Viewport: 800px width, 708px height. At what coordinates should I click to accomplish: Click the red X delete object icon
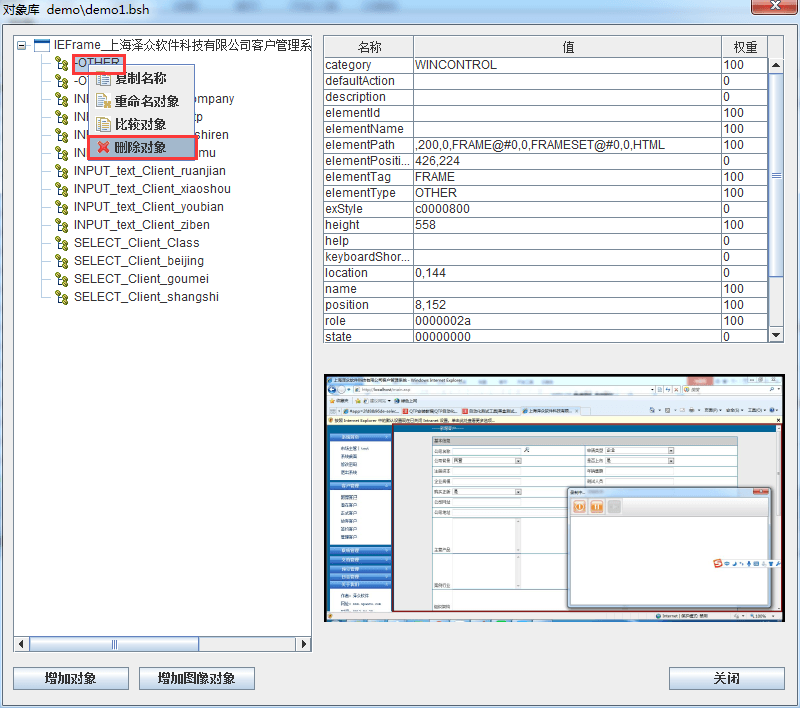(x=103, y=147)
